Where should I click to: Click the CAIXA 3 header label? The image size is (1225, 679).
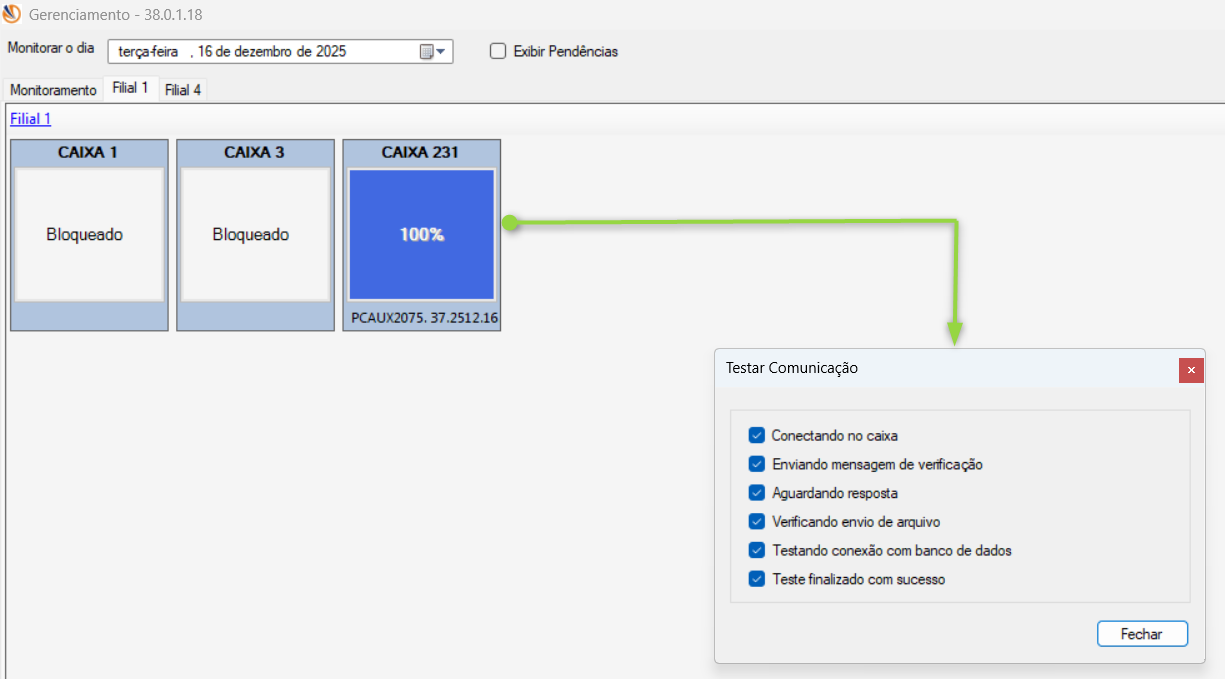click(255, 152)
